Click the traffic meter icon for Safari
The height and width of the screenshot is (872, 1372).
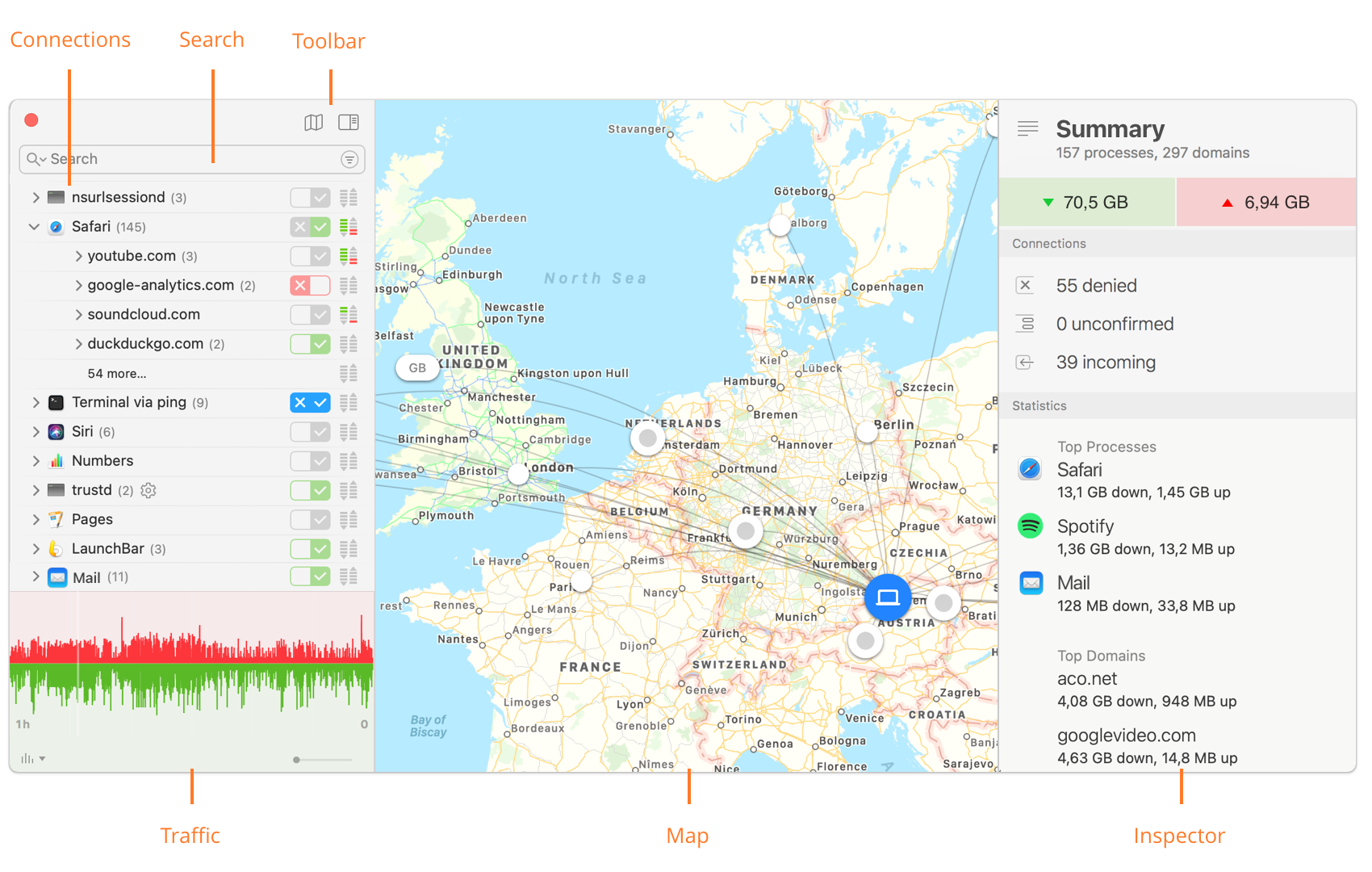349,227
